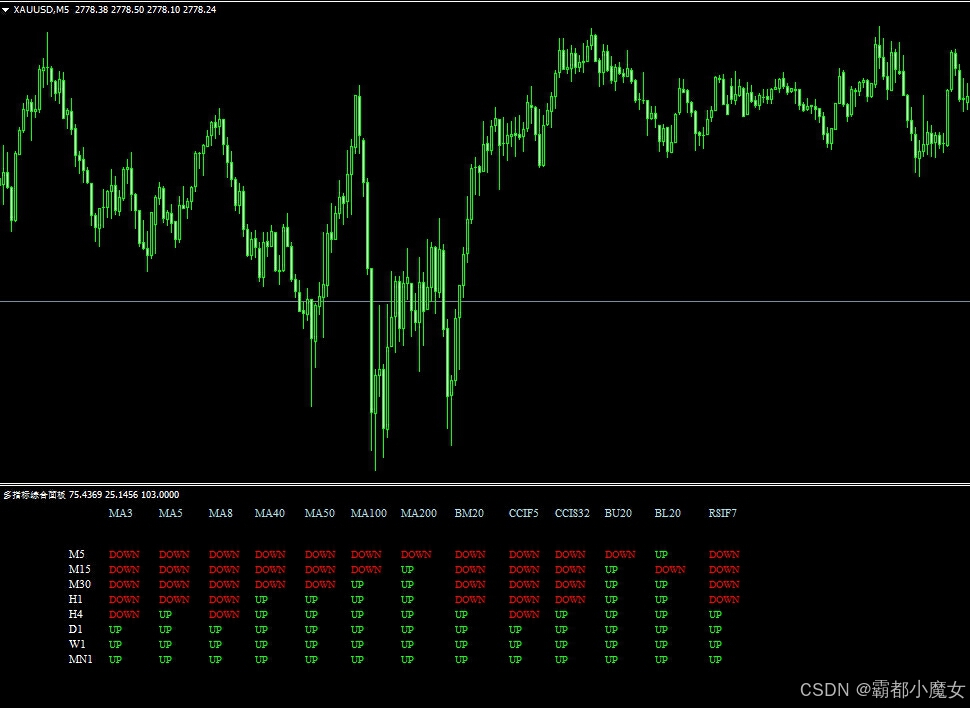Click the RSIF7 column header
This screenshot has height=708, width=970.
(x=723, y=513)
